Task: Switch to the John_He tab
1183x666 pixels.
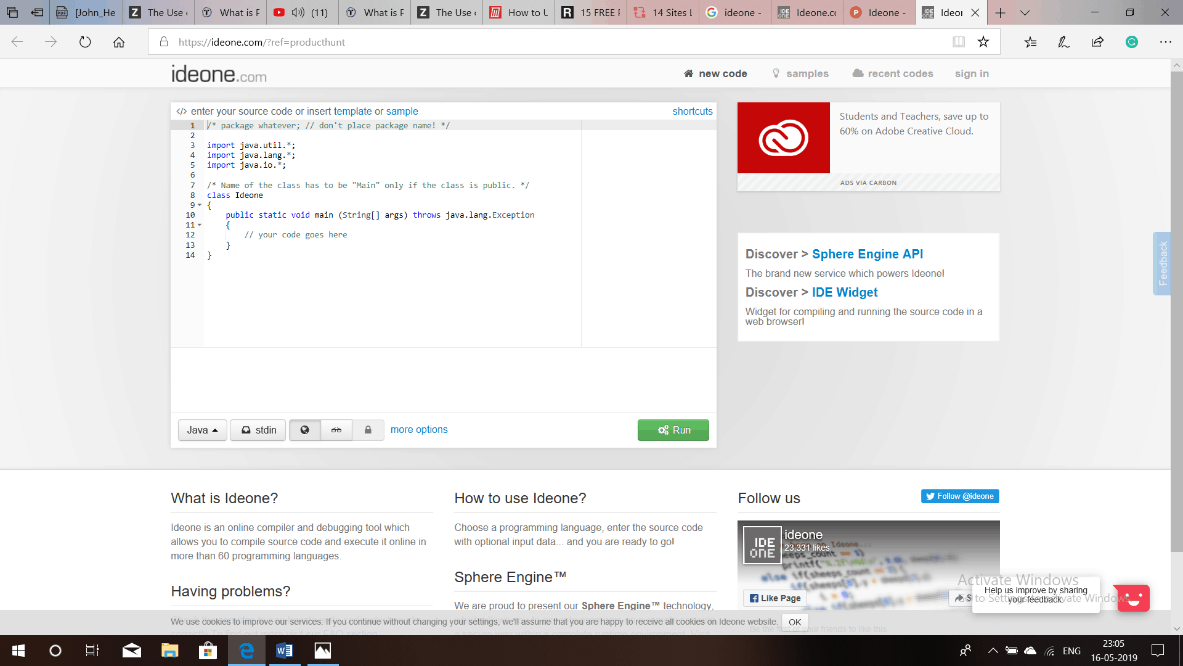Action: click(85, 13)
